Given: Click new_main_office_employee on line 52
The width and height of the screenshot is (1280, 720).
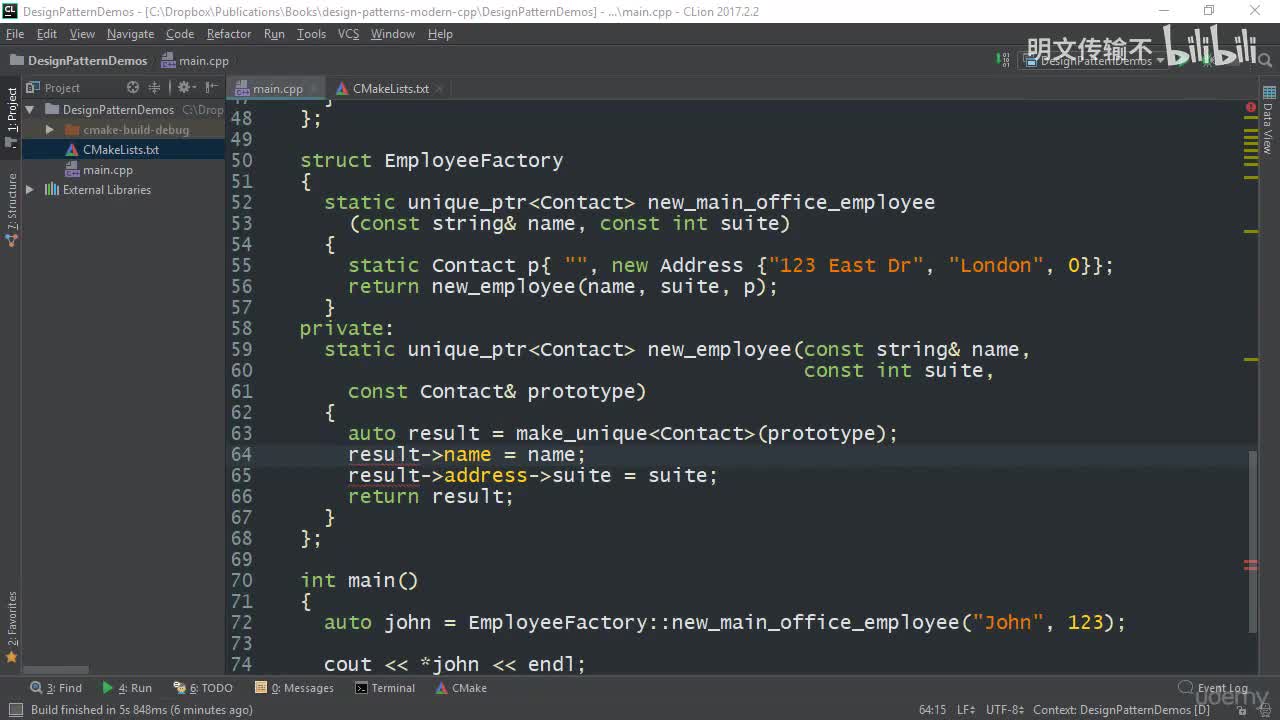Looking at the screenshot, I should coord(791,203).
